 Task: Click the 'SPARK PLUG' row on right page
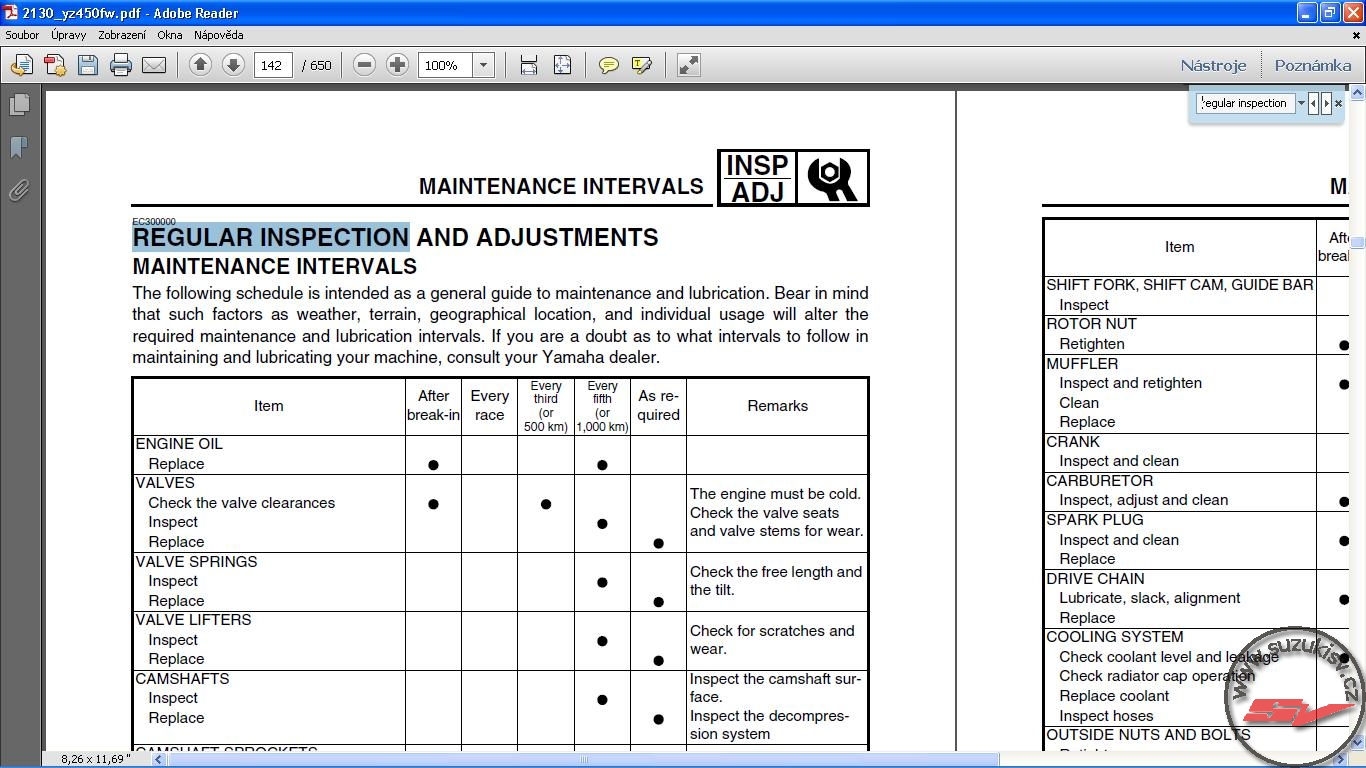[1095, 520]
